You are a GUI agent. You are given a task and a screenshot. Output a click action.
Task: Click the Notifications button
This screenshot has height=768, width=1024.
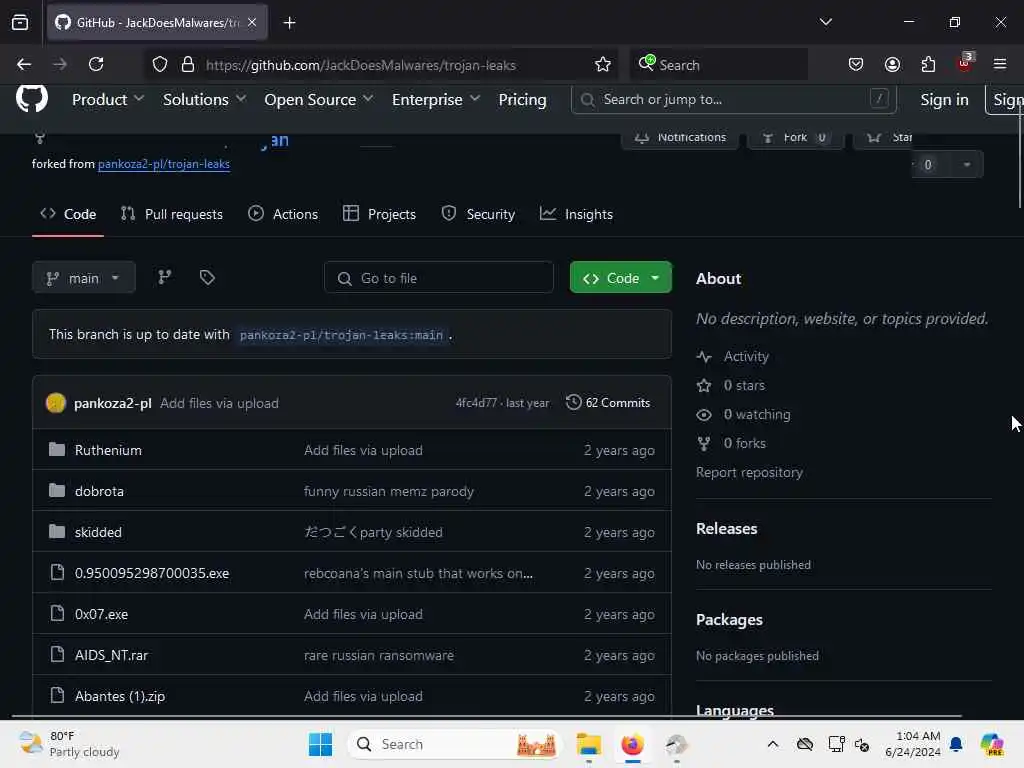point(680,138)
